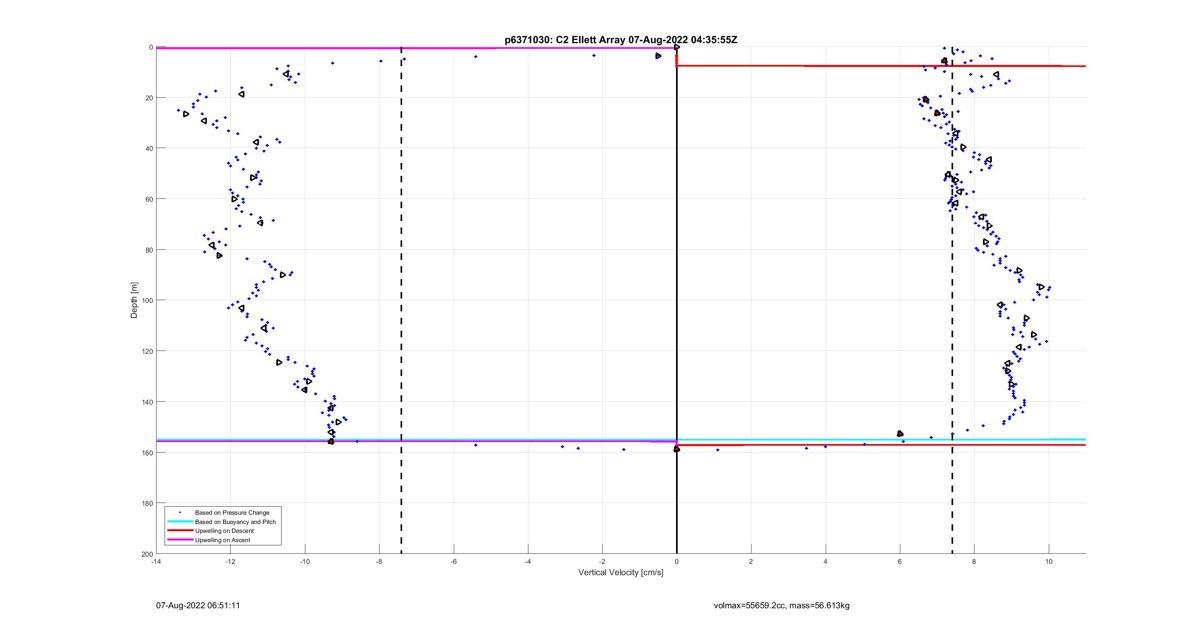Click the 'volmax=55659.2cc, mass=56.613kg' text
Image resolution: width=1200 pixels, height=622 pixels.
click(781, 605)
